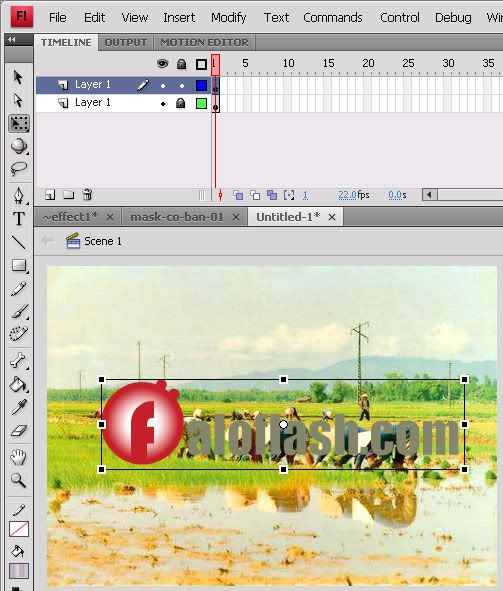Choose the Free Transform tool

click(19, 124)
